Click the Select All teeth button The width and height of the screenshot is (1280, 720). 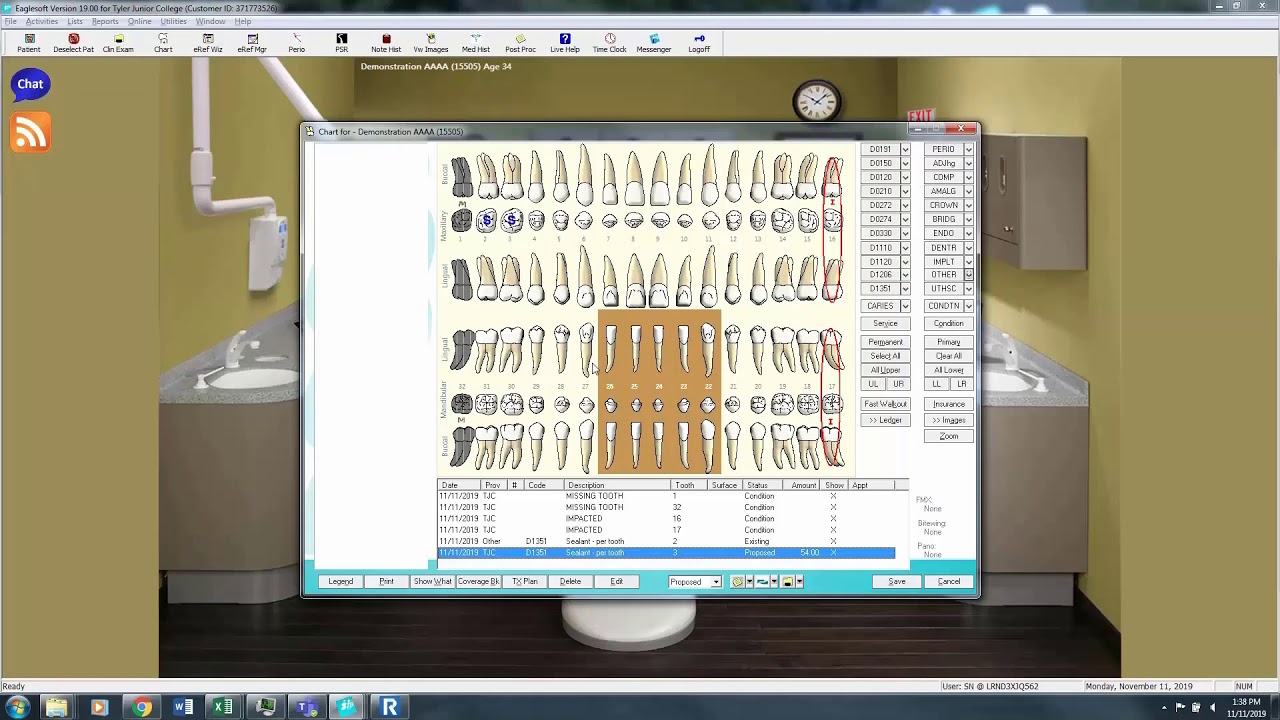click(885, 356)
